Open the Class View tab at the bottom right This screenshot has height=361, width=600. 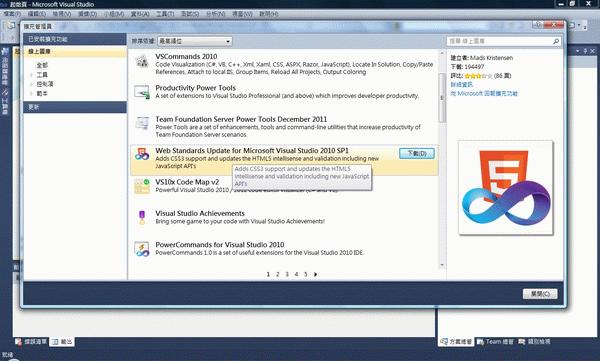[x=534, y=341]
